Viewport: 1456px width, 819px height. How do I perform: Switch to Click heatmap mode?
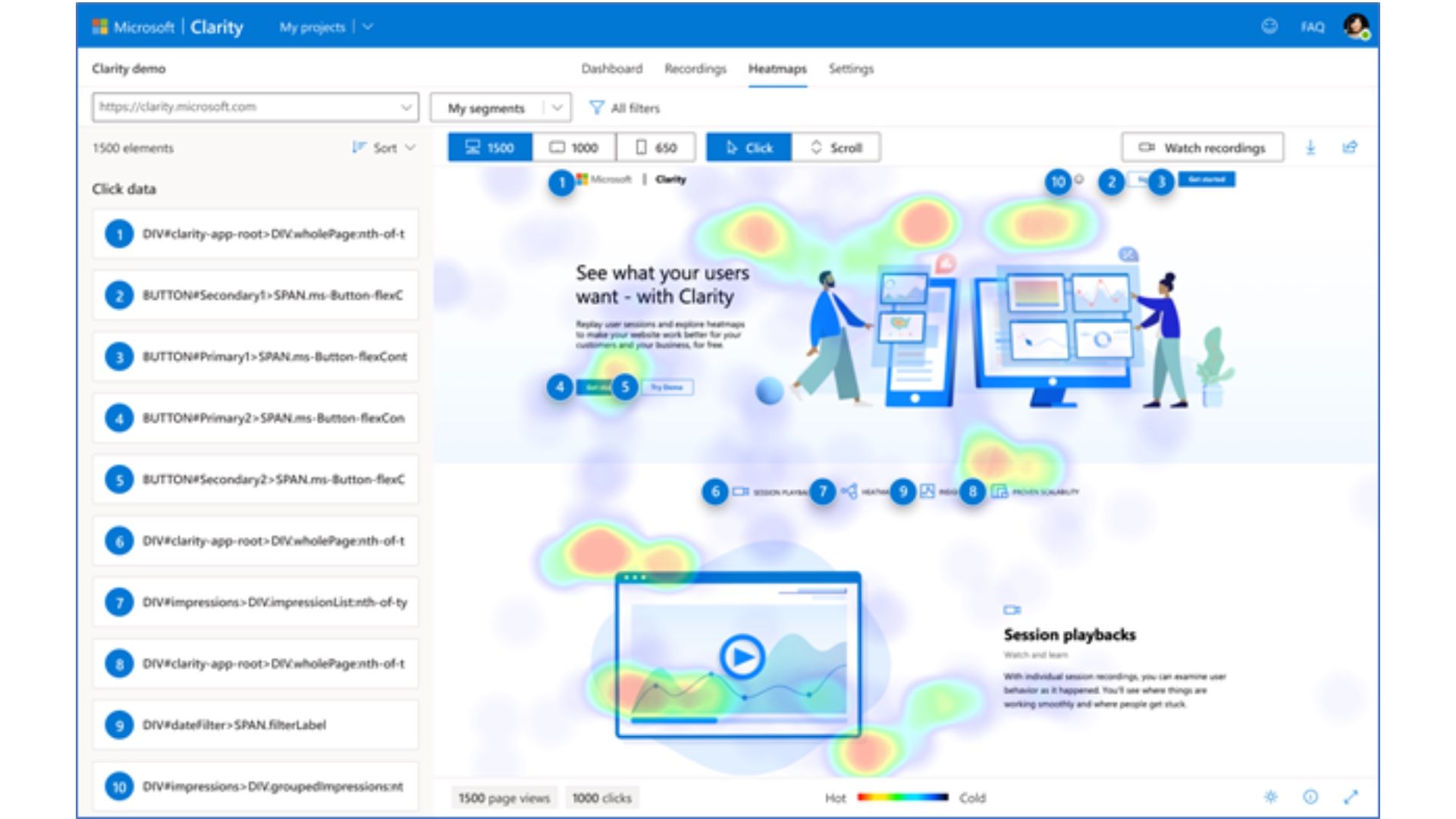(x=749, y=147)
